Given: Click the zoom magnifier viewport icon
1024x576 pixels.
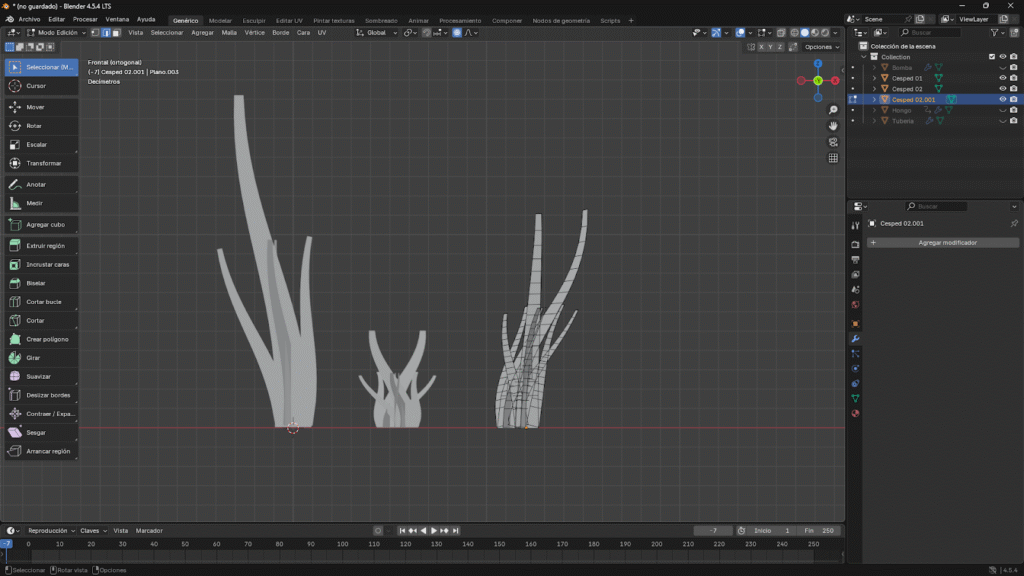Looking at the screenshot, I should (833, 110).
